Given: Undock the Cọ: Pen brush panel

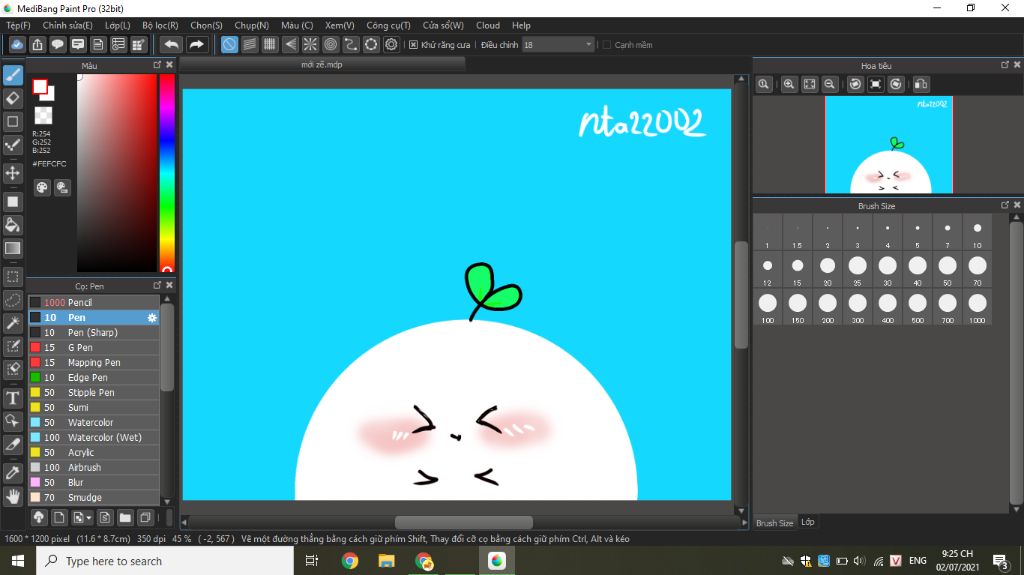Looking at the screenshot, I should tap(157, 285).
